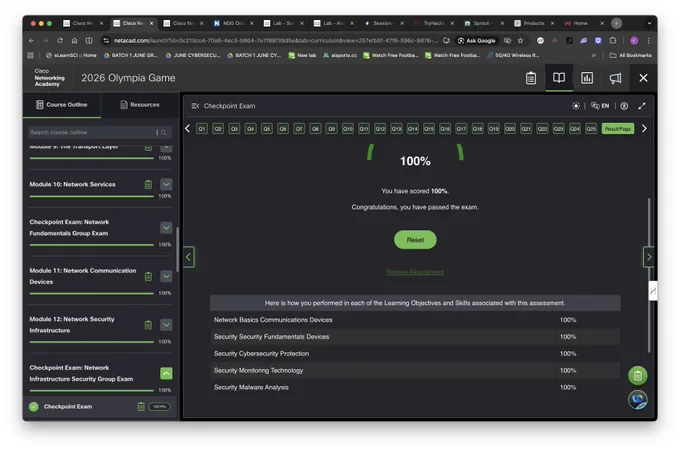The height and width of the screenshot is (451, 680).
Task: Click the Network Basics Communications Devices row
Action: (415, 320)
